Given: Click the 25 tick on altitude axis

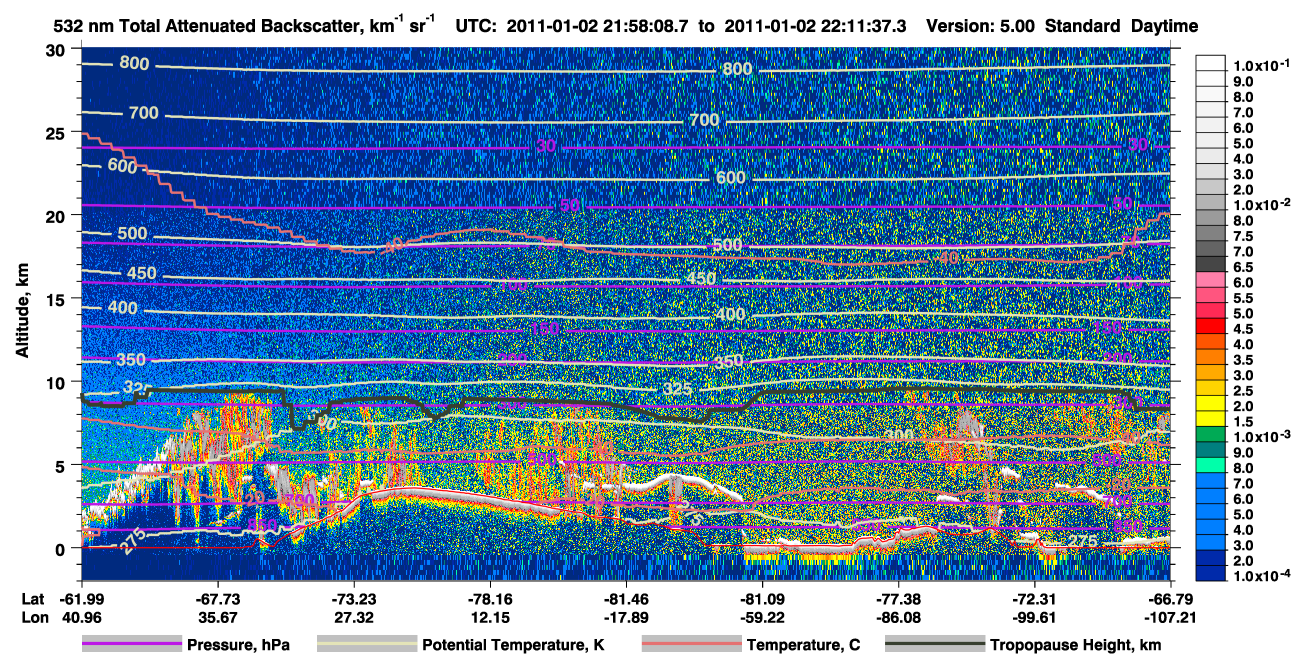Looking at the screenshot, I should click(58, 133).
